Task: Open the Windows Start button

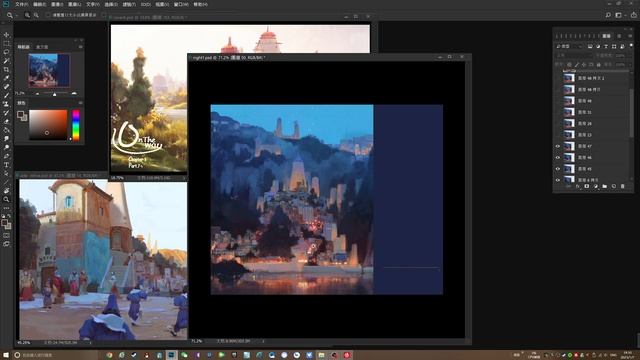Action: pos(6,355)
